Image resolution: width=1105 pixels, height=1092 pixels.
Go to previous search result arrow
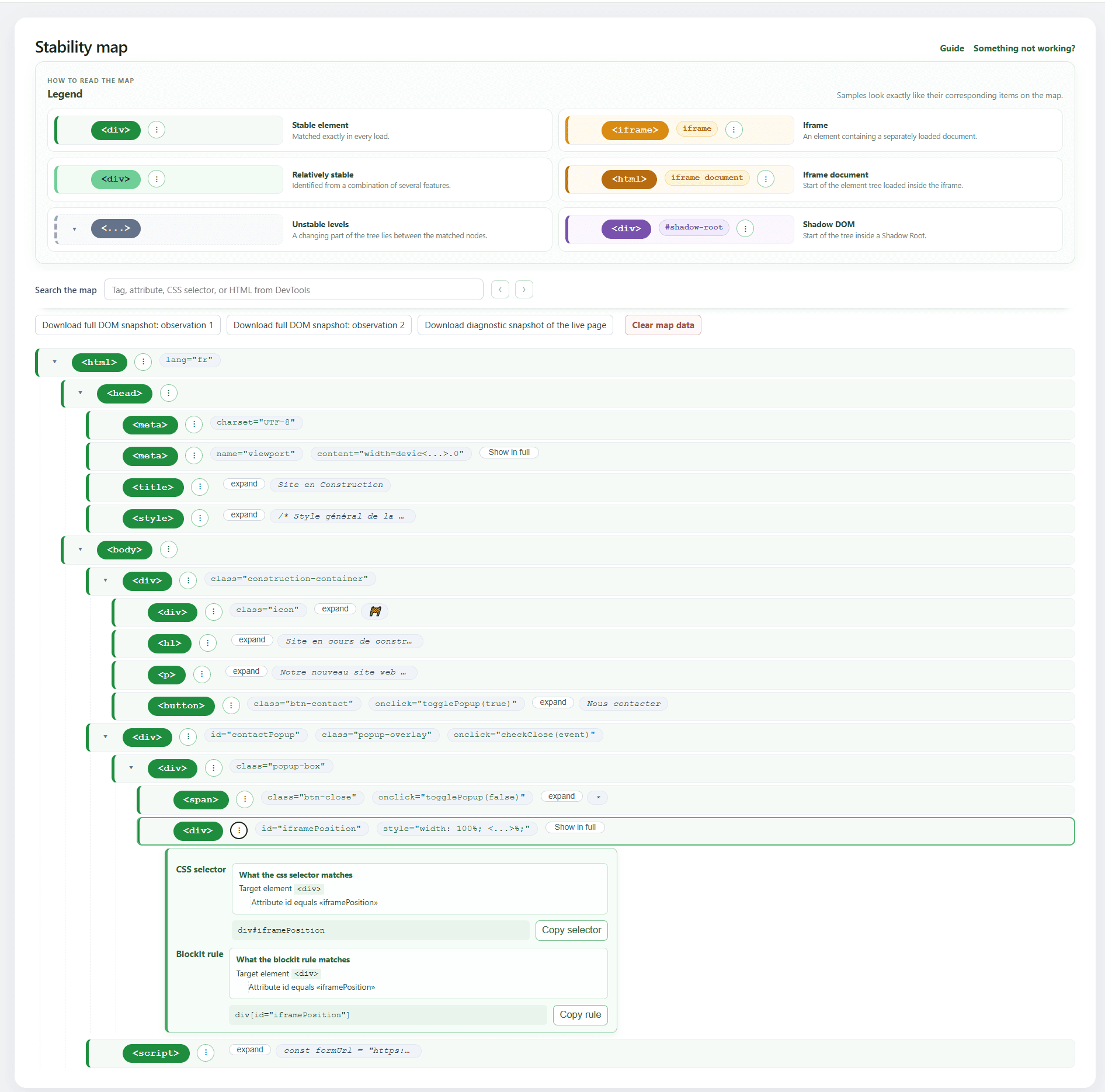pyautogui.click(x=500, y=290)
